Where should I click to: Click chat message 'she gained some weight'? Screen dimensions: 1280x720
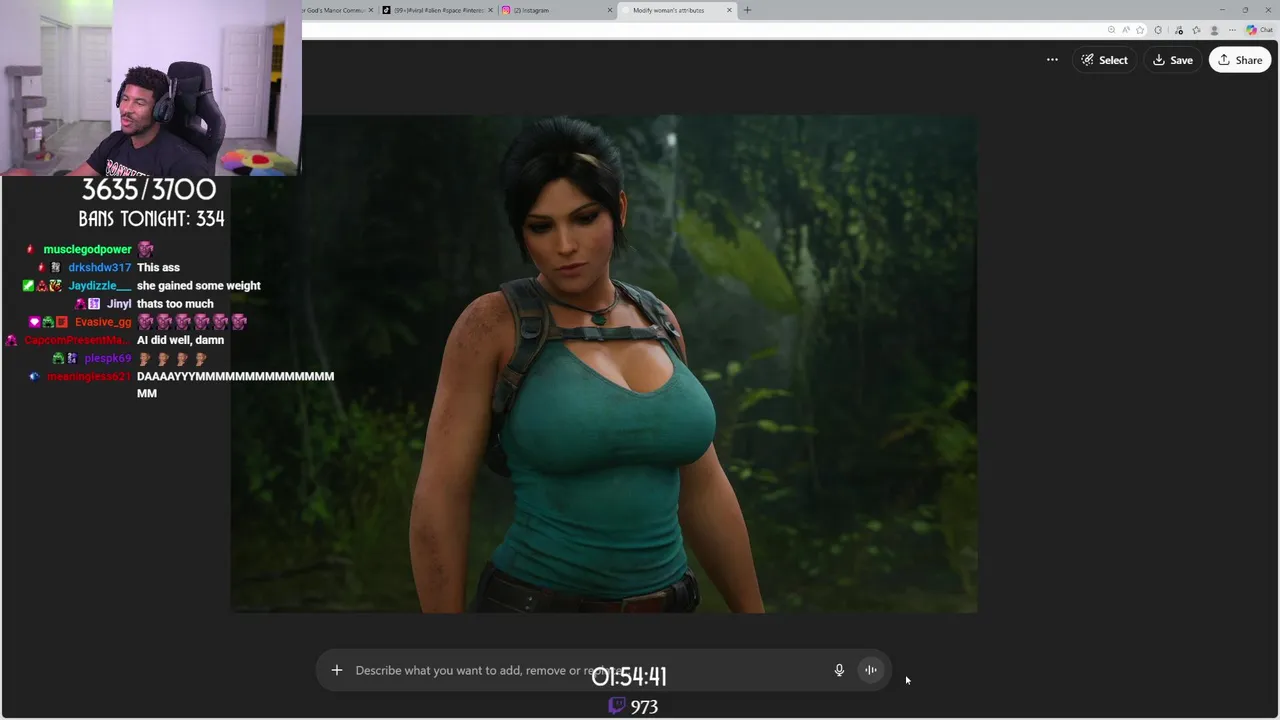click(198, 285)
